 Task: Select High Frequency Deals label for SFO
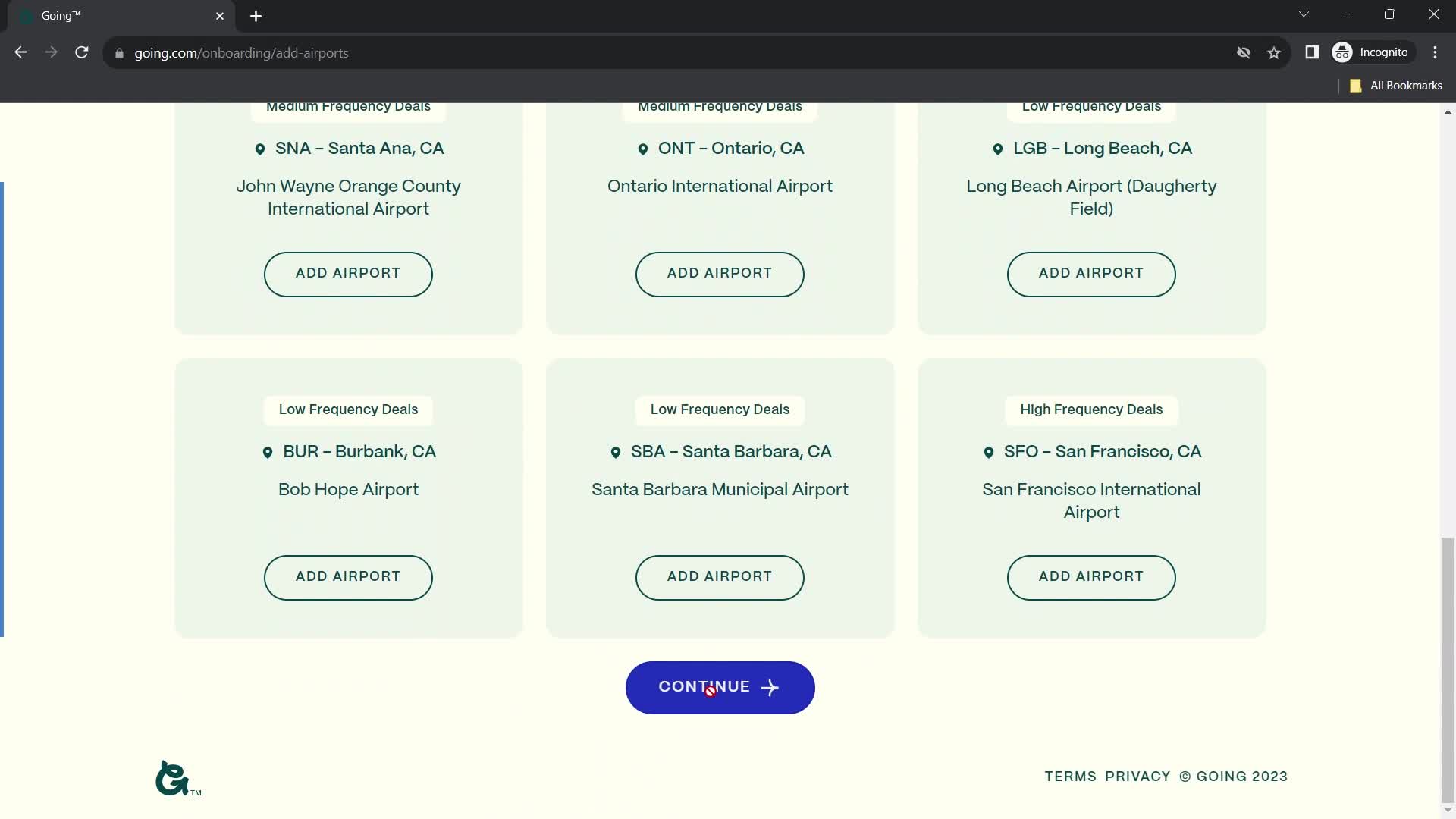pyautogui.click(x=1091, y=409)
